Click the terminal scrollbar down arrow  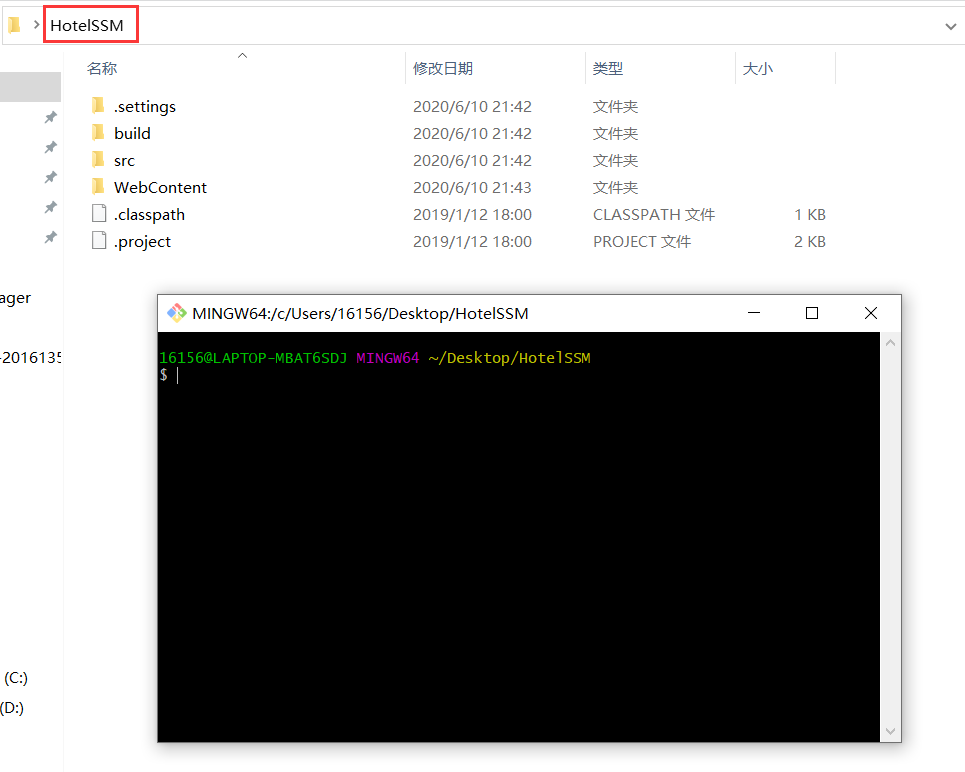[x=890, y=731]
